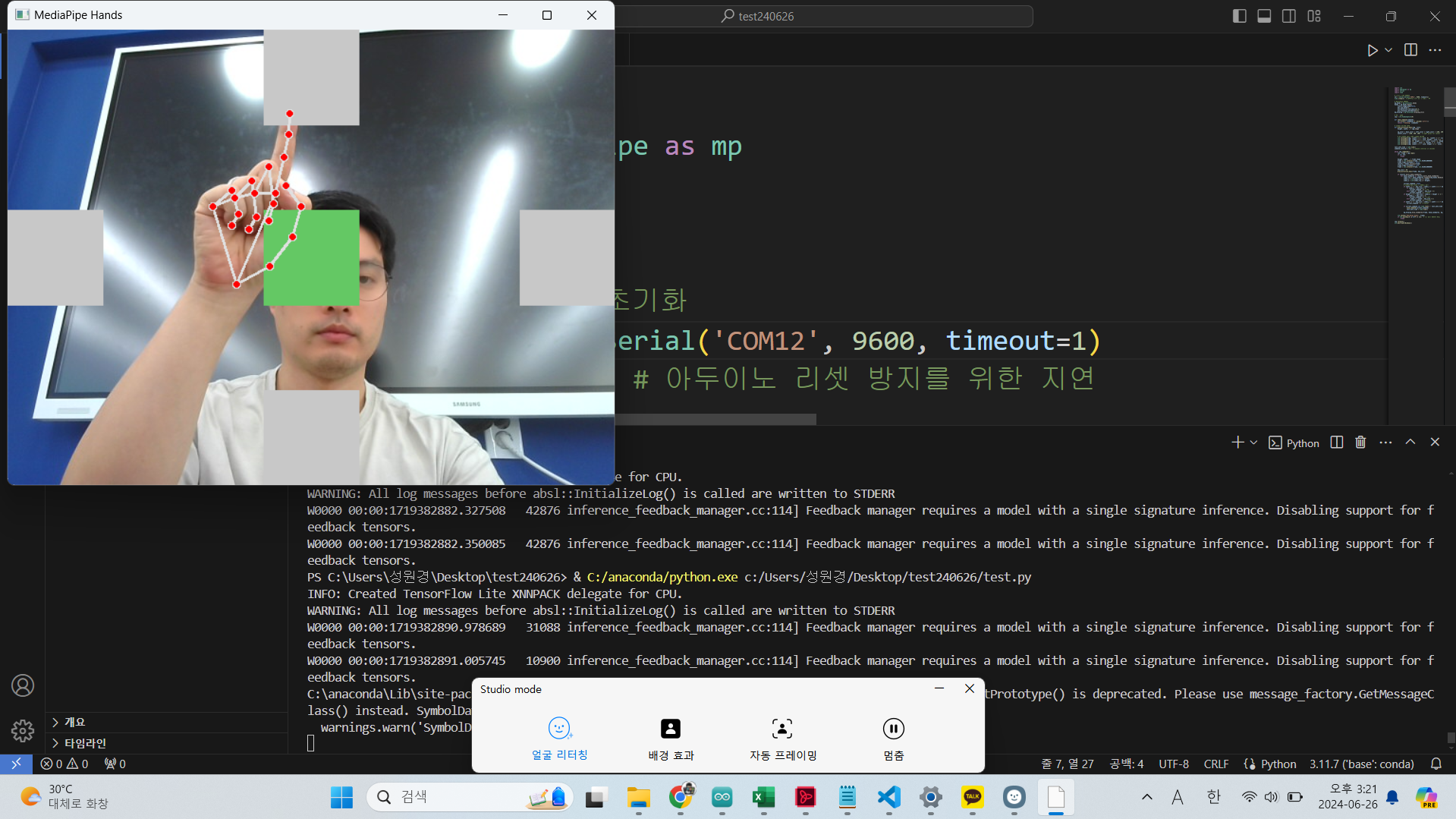Run the Python file with the play icon
The image size is (1456, 819).
pos(1372,50)
